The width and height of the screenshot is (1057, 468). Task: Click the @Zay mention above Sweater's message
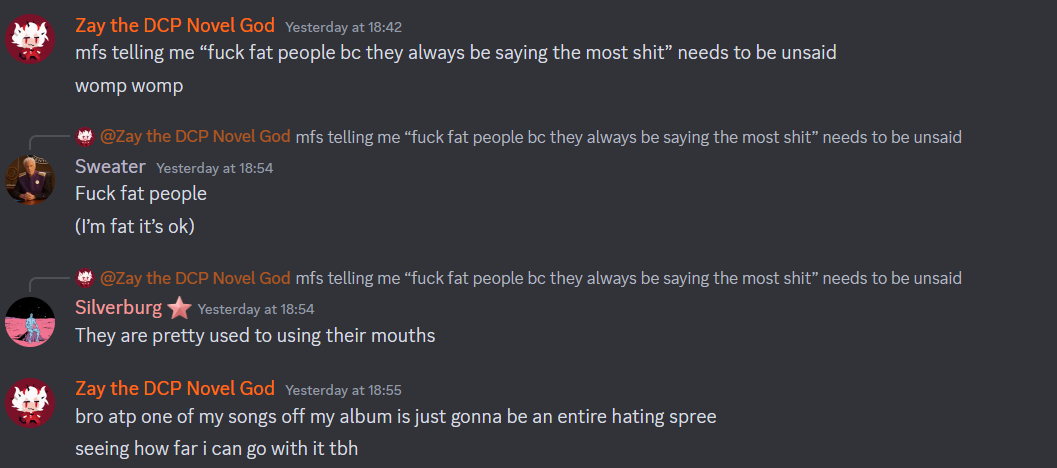tap(196, 137)
